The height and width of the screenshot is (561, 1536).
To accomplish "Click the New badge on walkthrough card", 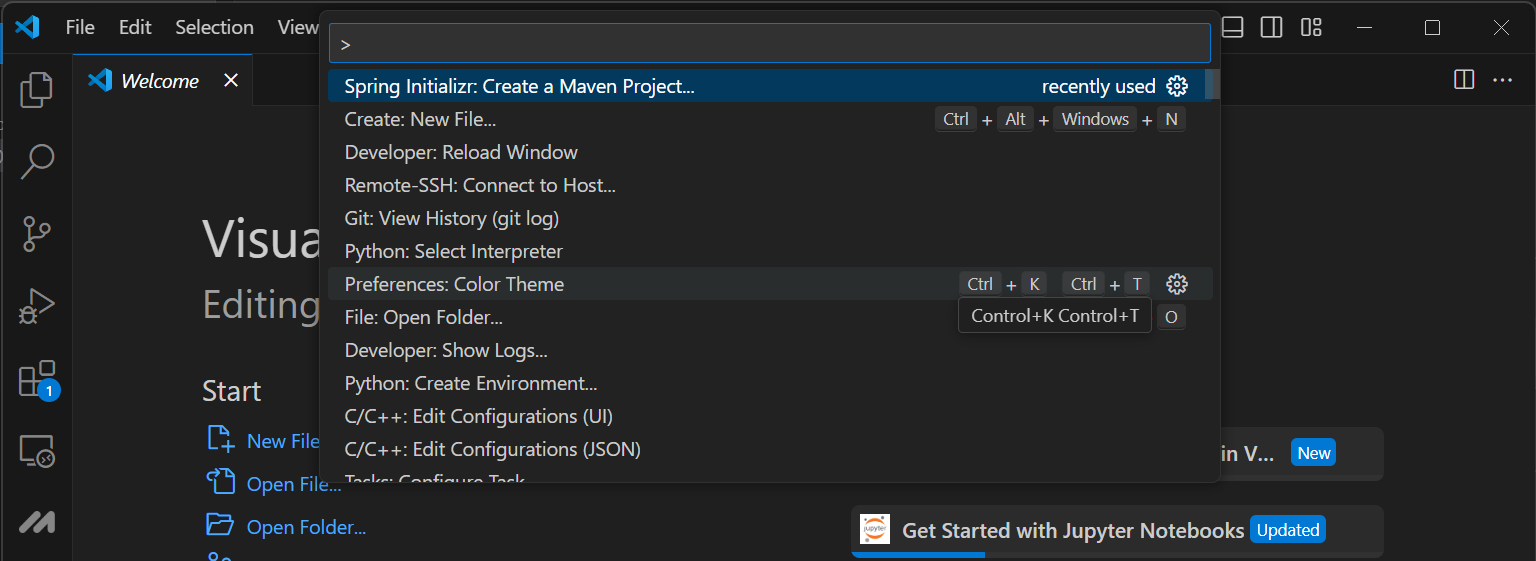I will tap(1314, 453).
